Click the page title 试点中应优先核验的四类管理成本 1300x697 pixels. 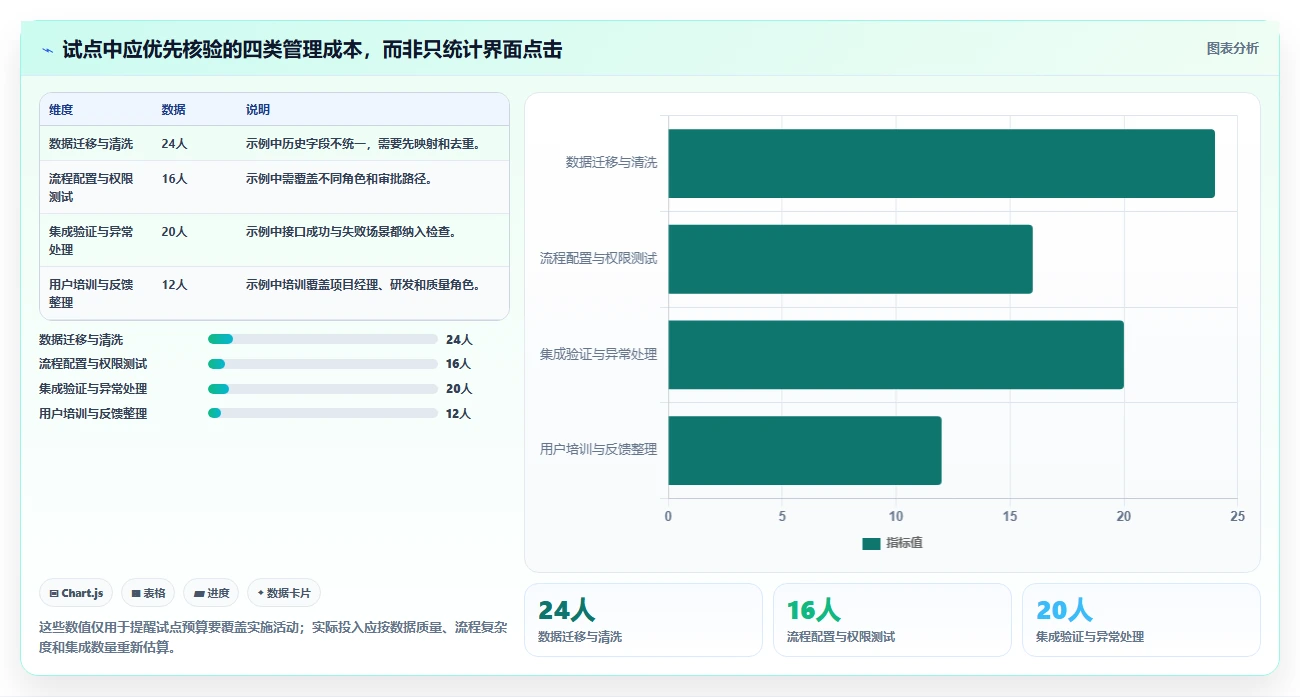[312, 49]
